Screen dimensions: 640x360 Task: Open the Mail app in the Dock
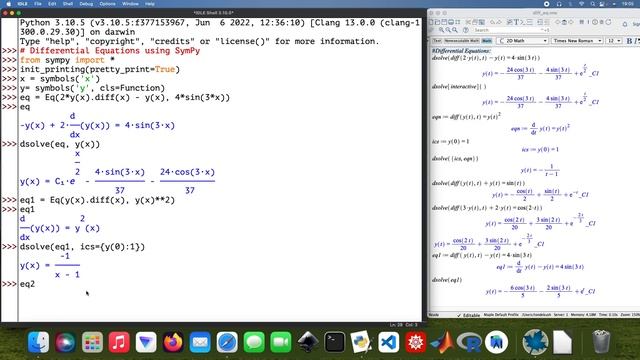pos(200,342)
